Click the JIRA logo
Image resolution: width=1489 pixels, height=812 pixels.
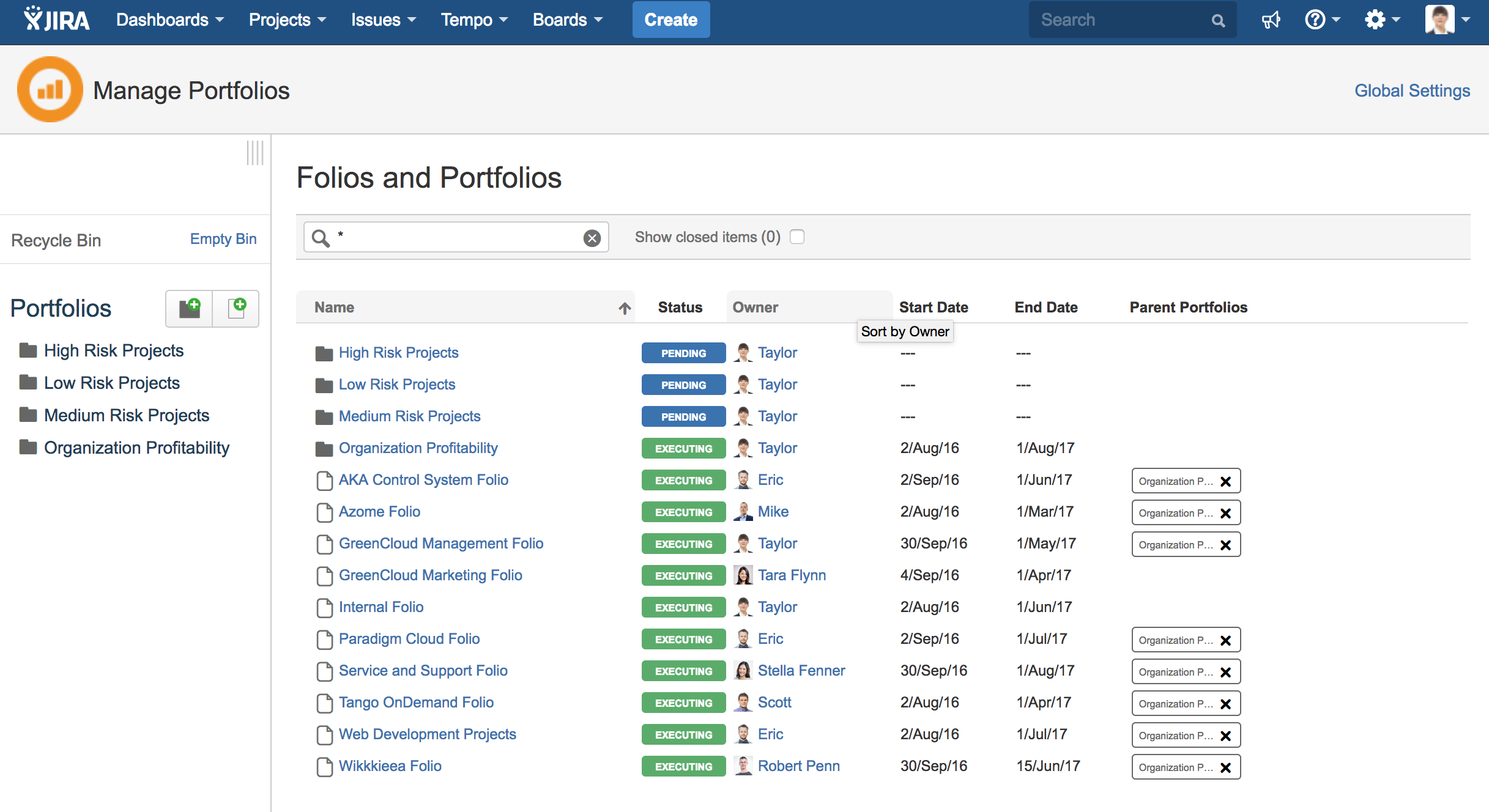point(57,20)
